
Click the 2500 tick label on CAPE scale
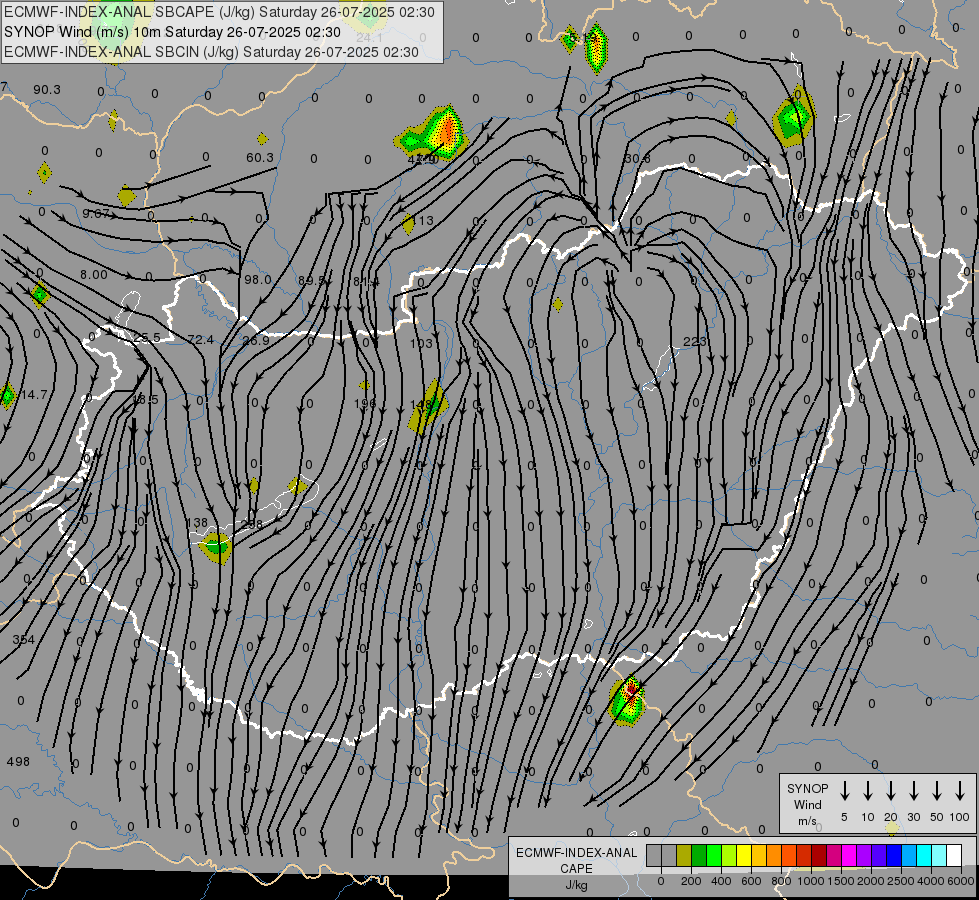coord(900,881)
